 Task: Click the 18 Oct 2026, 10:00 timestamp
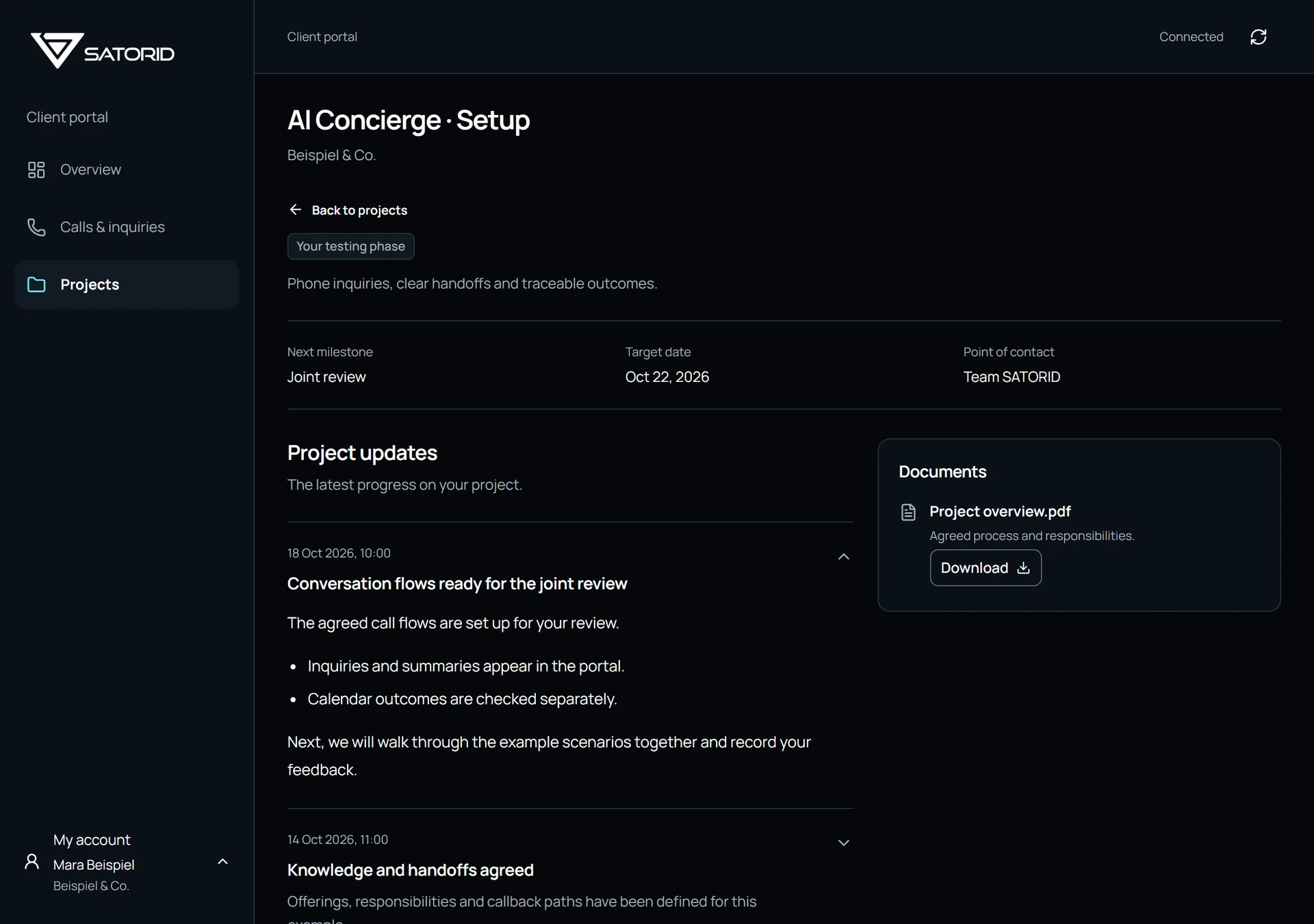339,553
